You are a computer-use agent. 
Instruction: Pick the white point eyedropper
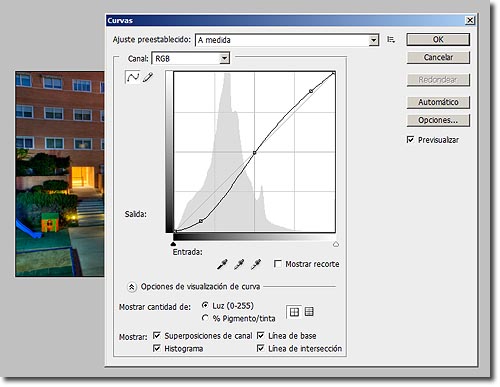pyautogui.click(x=256, y=264)
